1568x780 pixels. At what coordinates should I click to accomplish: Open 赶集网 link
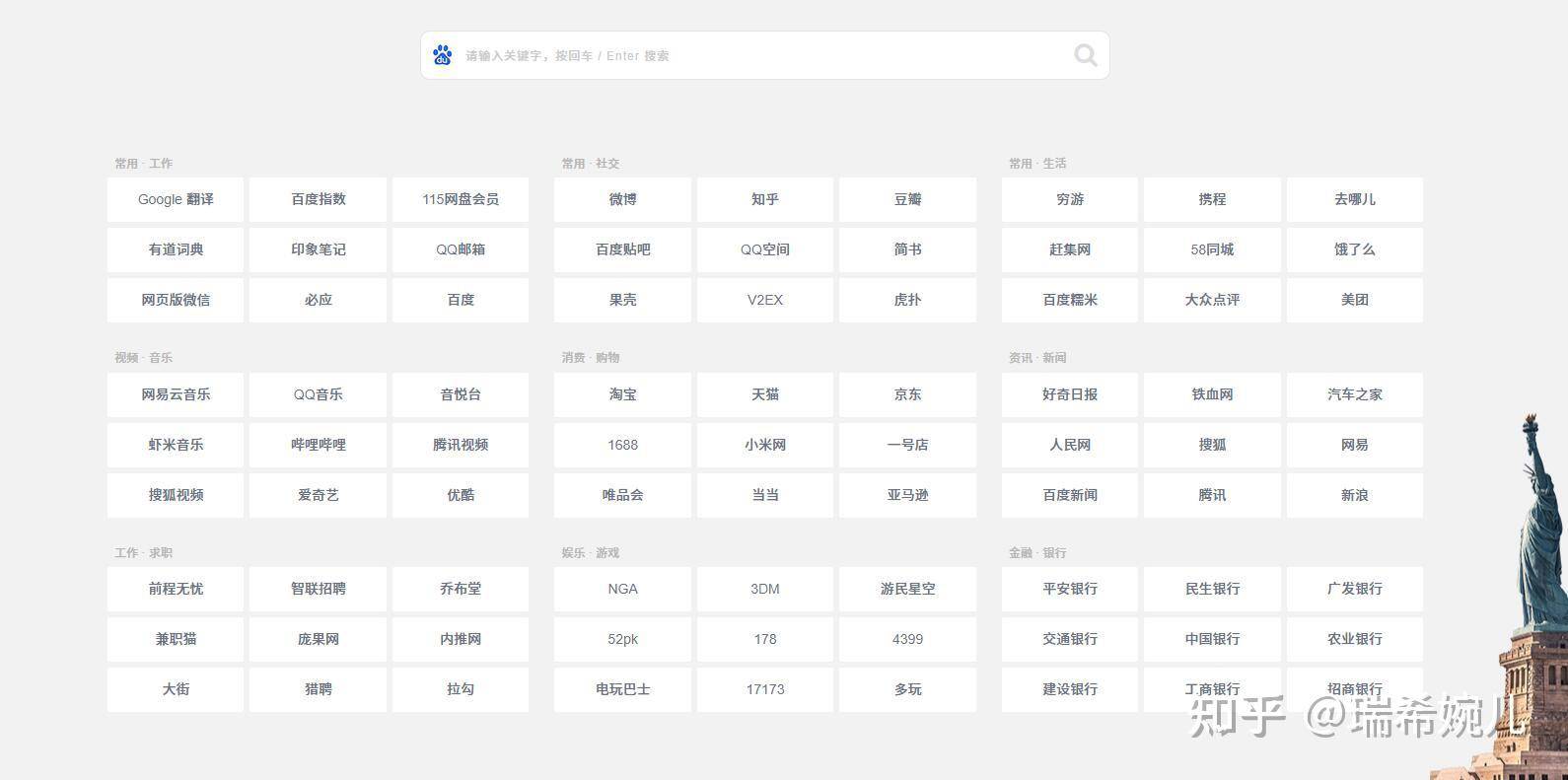(x=1070, y=249)
